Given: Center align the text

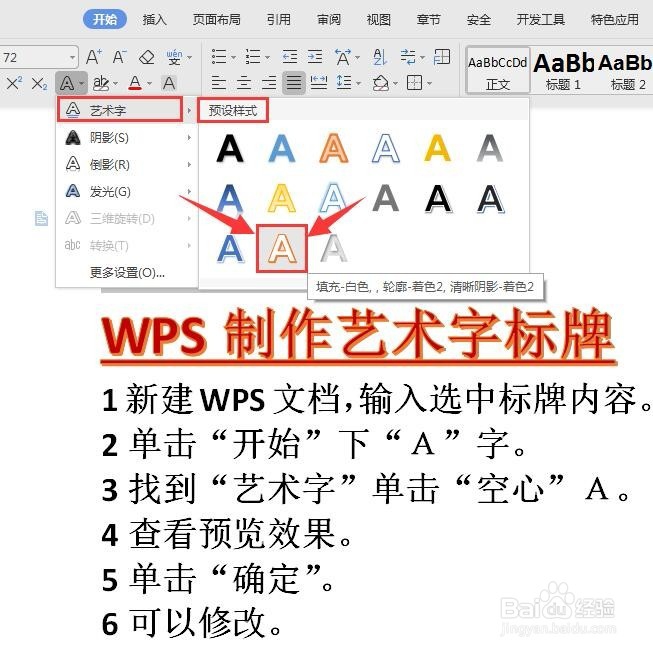Looking at the screenshot, I should pos(244,83).
